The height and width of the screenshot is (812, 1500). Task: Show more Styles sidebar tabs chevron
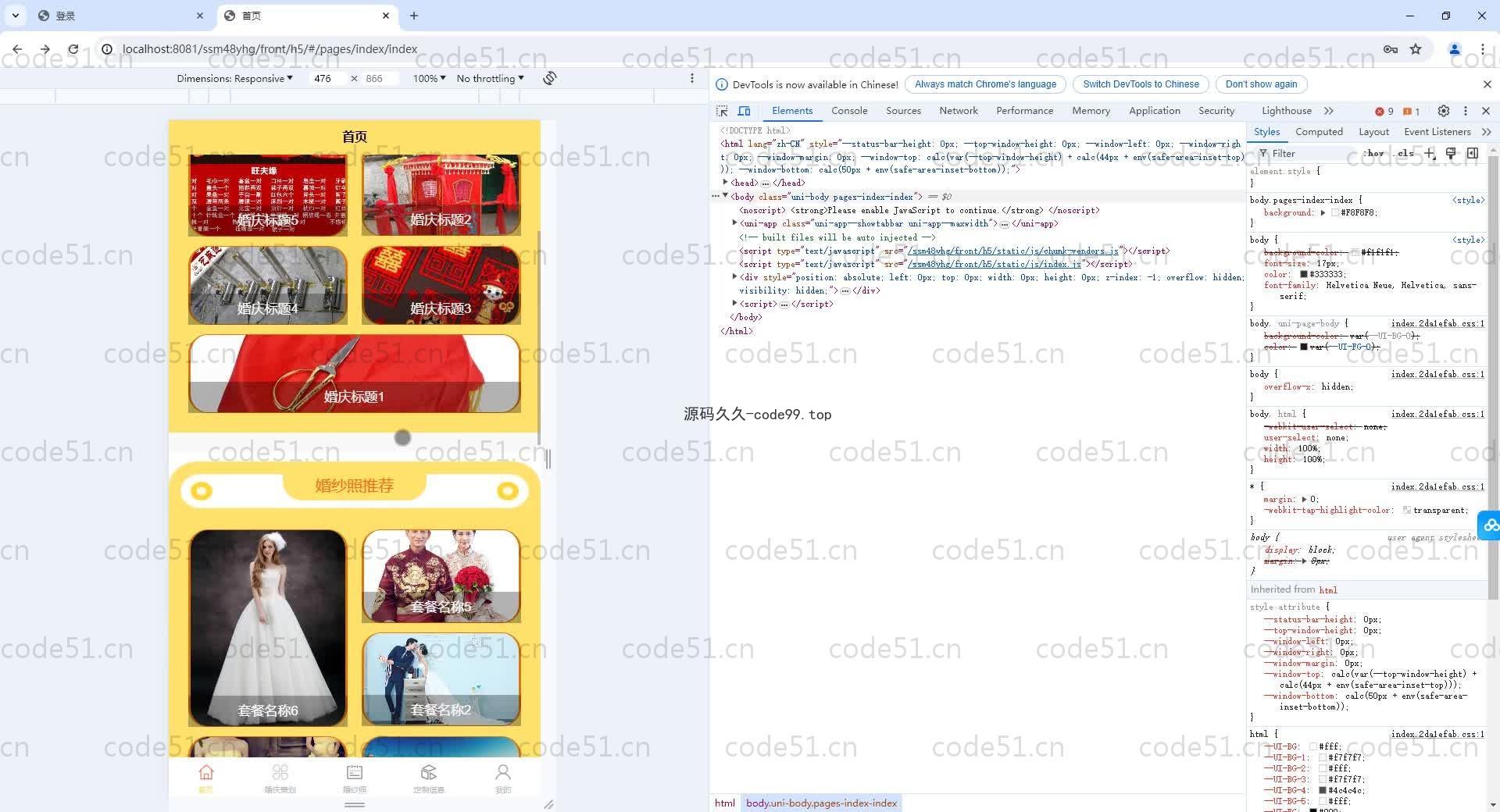[x=1486, y=132]
